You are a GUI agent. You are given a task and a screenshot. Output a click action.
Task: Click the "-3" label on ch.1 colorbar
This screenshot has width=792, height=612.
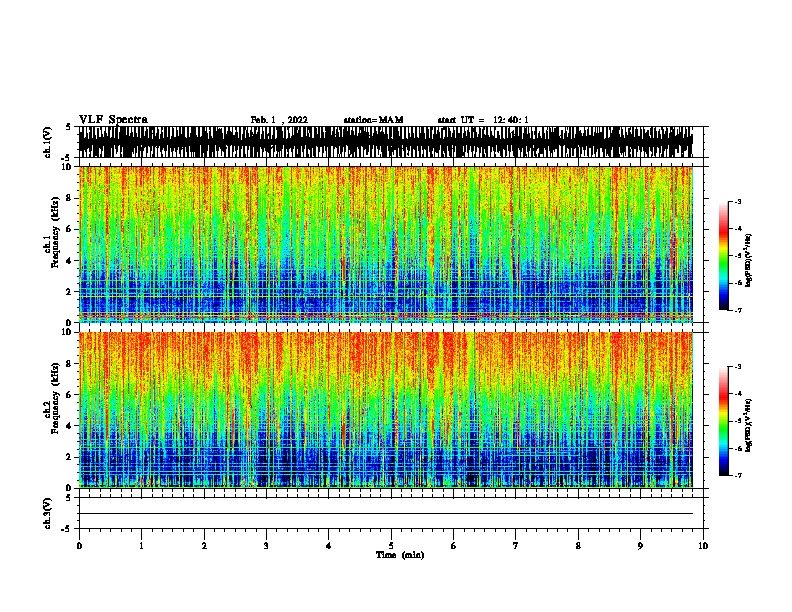point(737,201)
